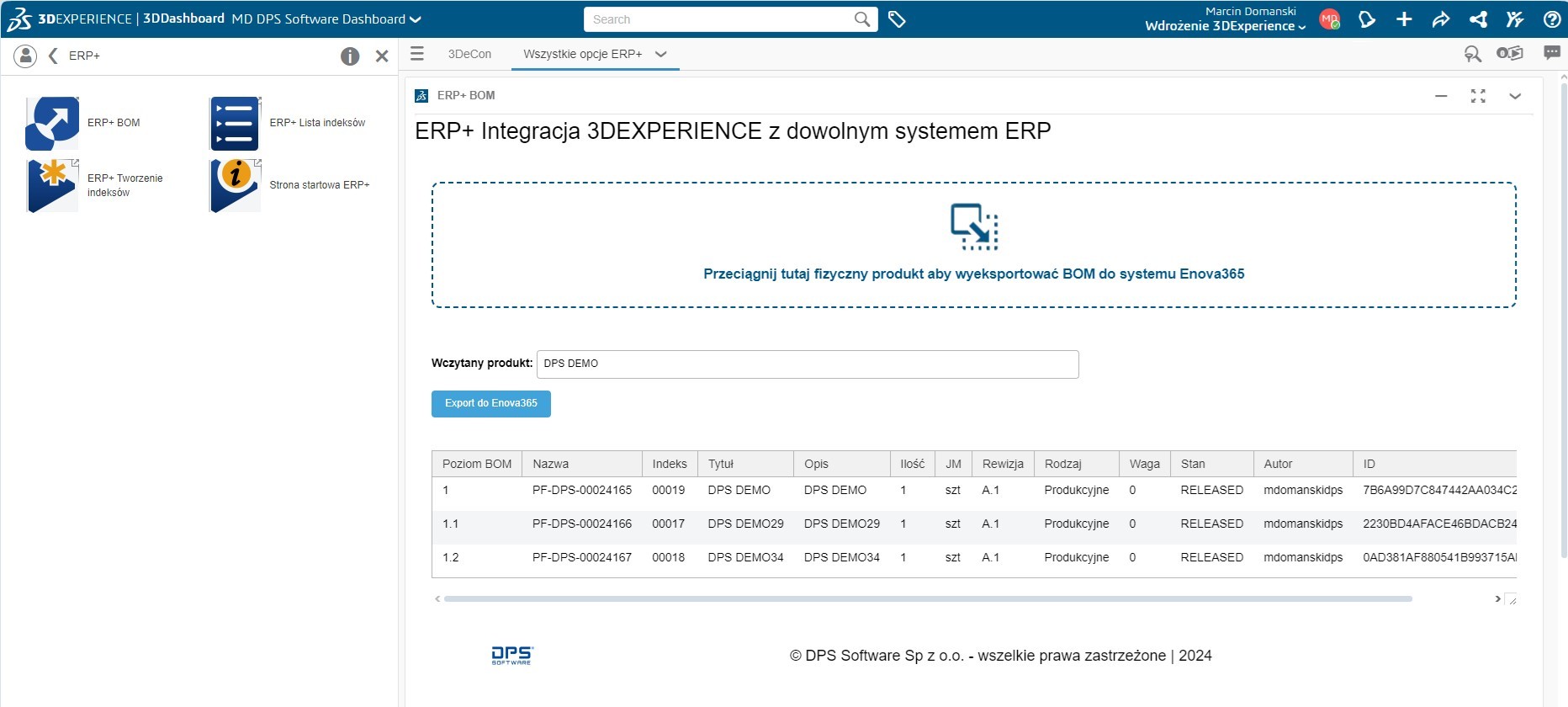Screen dimensions: 1568x707
Task: Maximize the ERP+ BOM widget
Action: coord(1478,96)
